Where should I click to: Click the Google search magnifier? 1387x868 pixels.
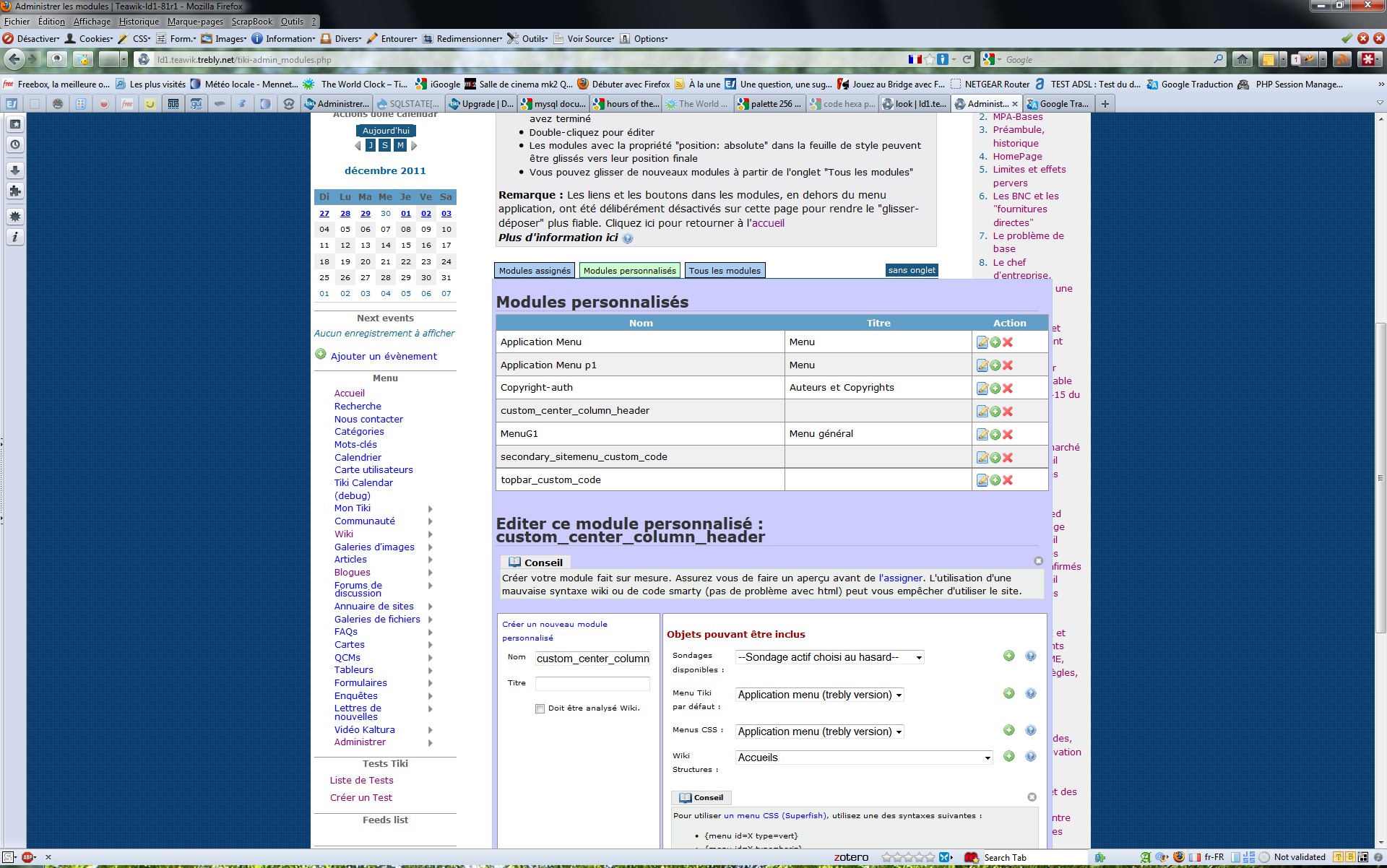[x=1219, y=59]
